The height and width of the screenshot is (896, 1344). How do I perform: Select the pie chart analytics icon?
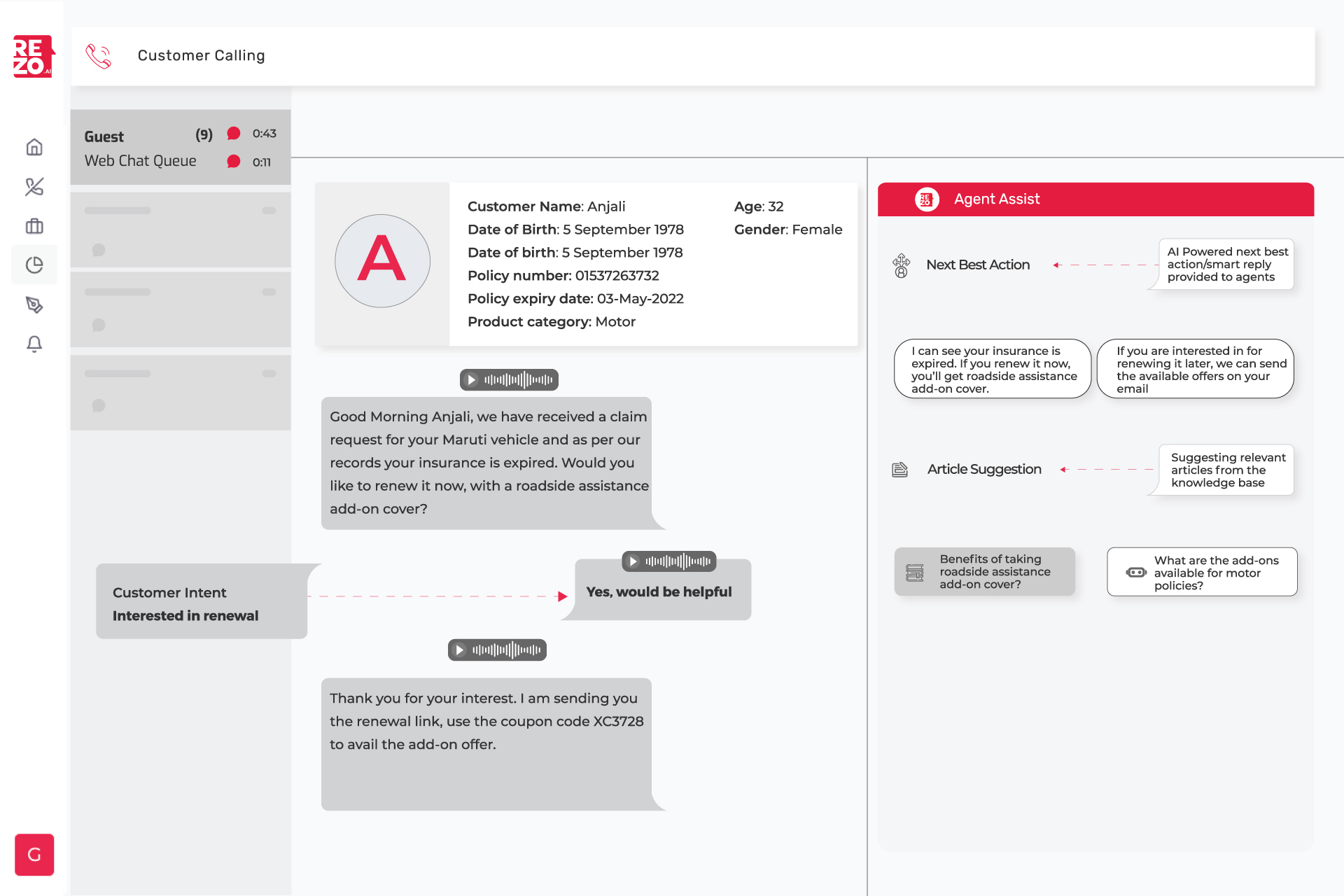[x=34, y=265]
